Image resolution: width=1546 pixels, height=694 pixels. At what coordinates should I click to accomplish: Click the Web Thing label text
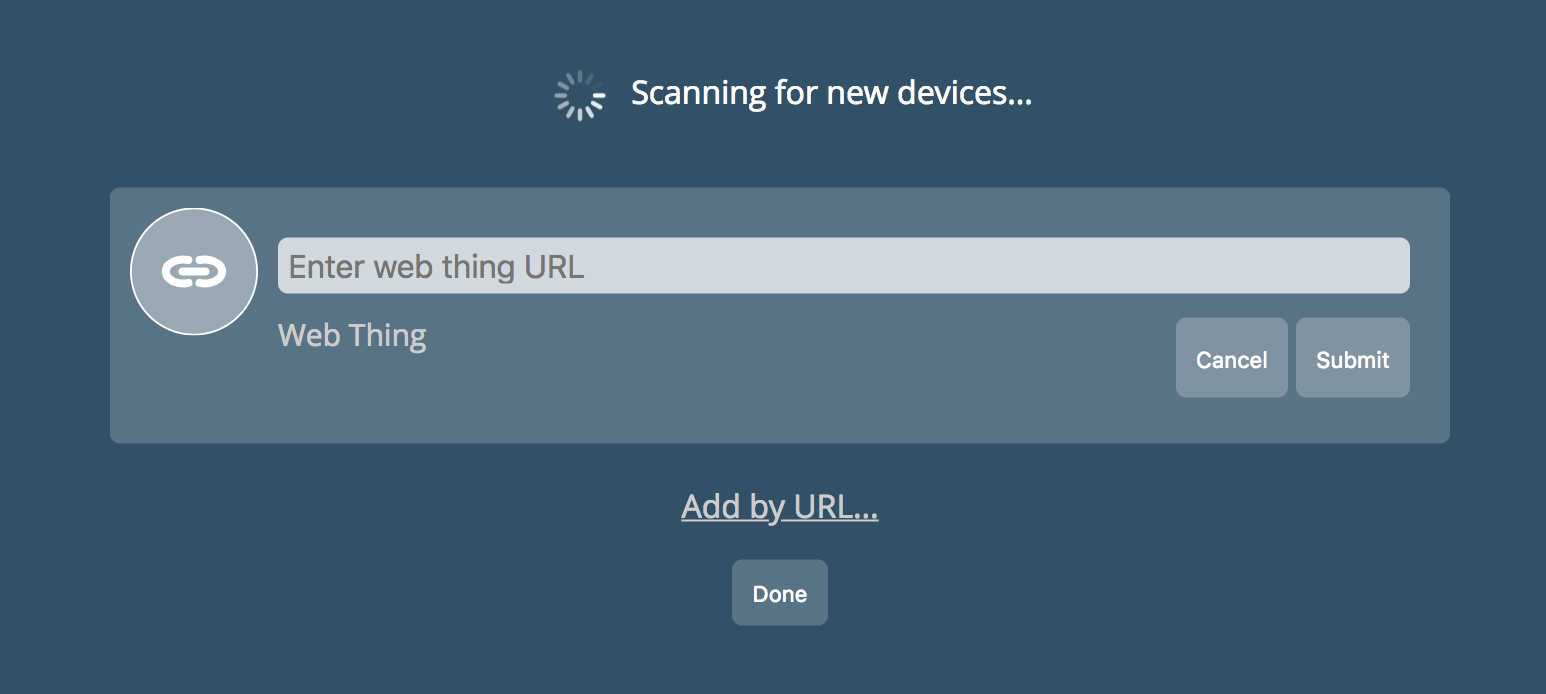(352, 335)
